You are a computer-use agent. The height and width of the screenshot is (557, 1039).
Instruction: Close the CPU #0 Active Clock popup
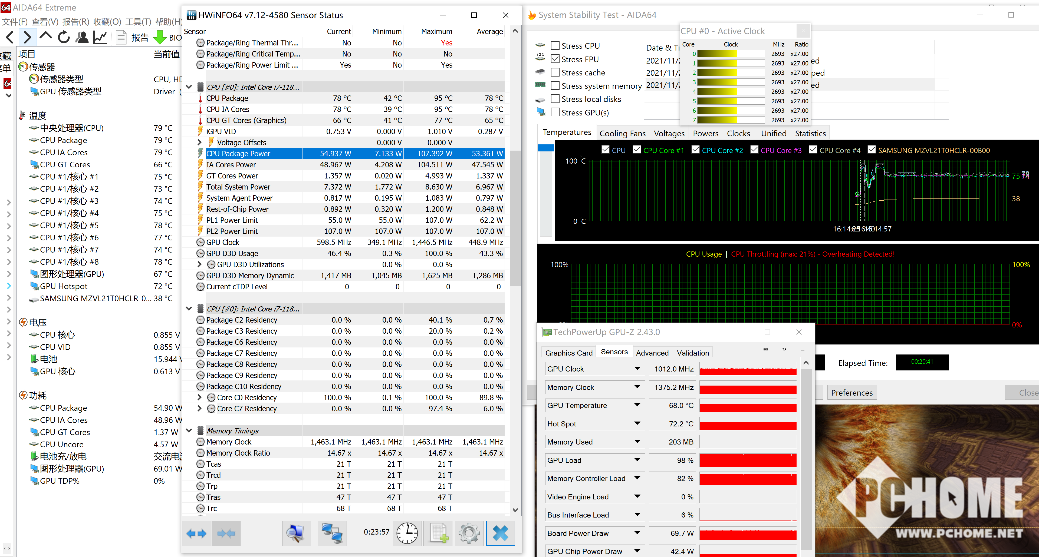(802, 30)
